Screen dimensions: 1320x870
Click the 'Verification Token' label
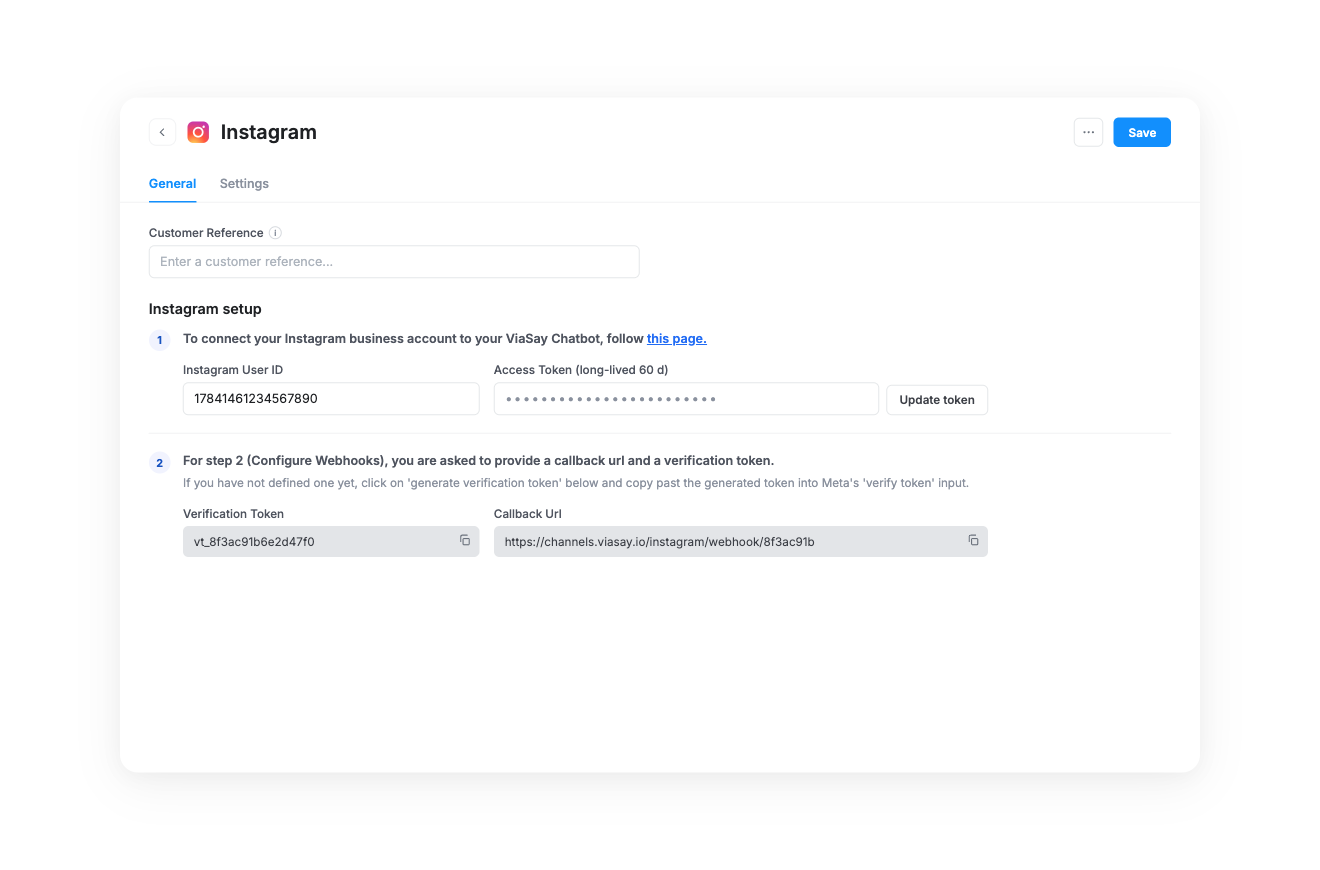233,514
